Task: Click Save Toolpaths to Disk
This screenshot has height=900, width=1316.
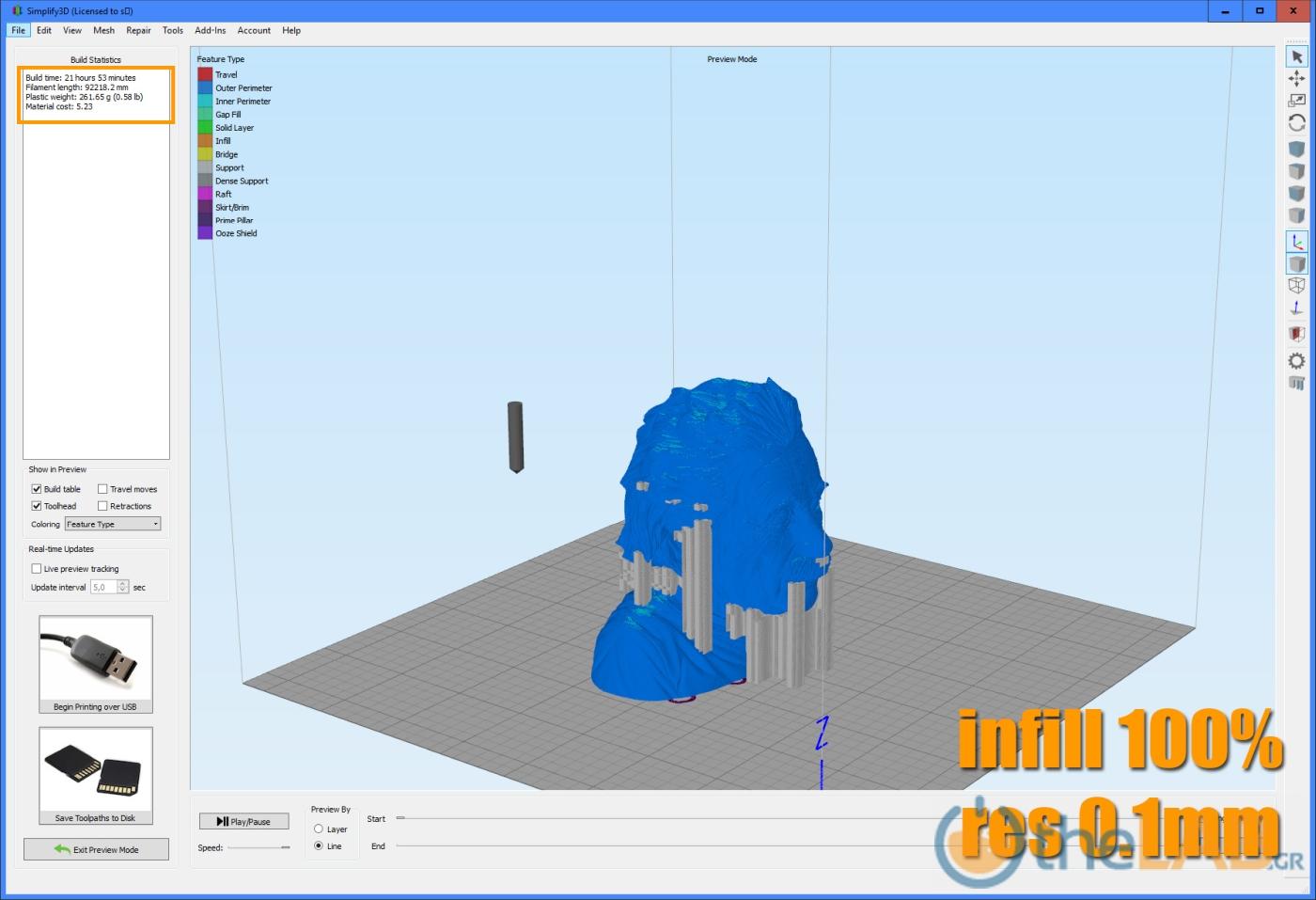Action: [x=96, y=776]
